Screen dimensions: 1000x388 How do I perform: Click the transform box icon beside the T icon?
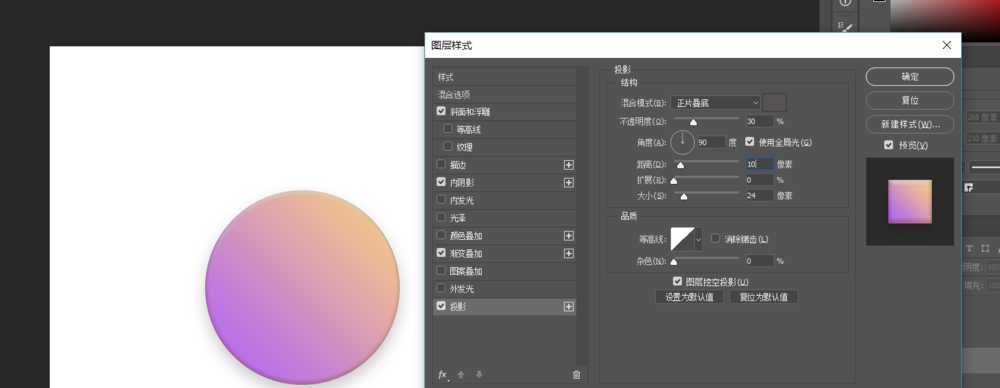coord(985,248)
